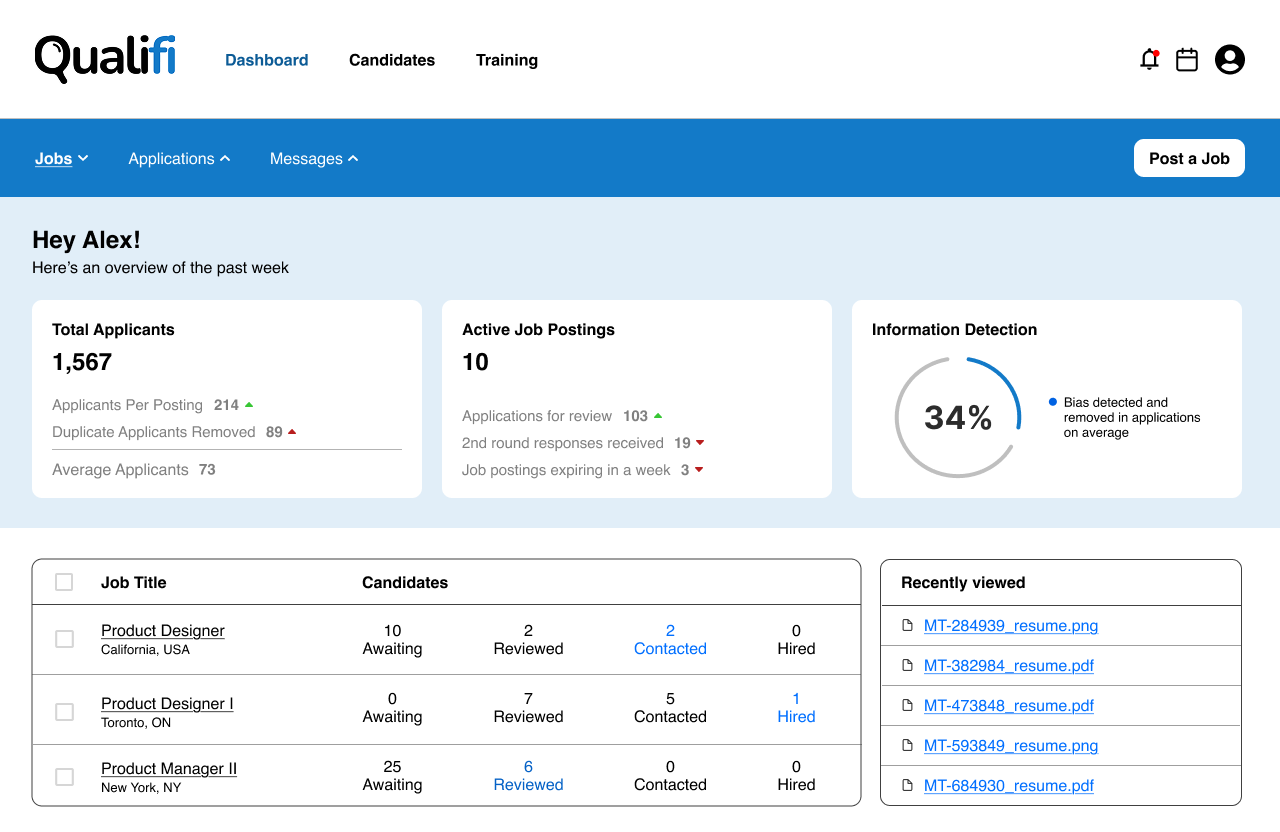Screen dimensions: 1280x832
Task: Click the 34% bias detection progress ring
Action: click(958, 418)
